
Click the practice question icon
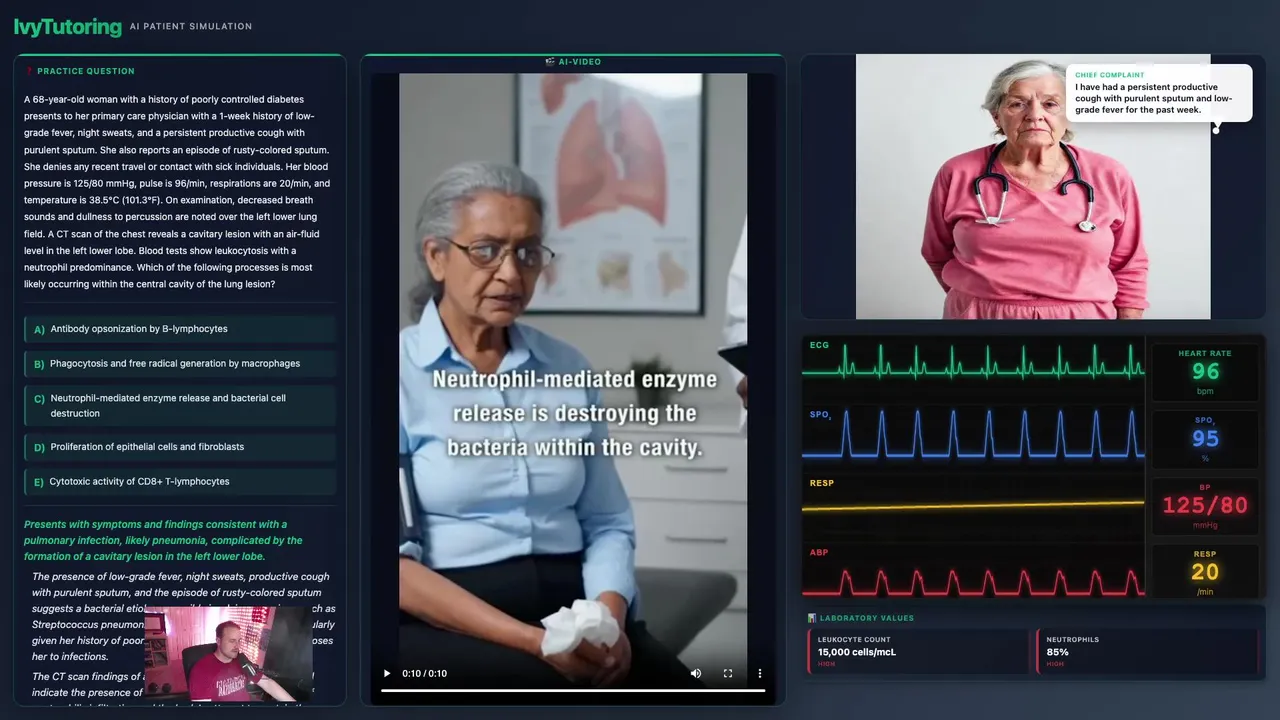(29, 71)
